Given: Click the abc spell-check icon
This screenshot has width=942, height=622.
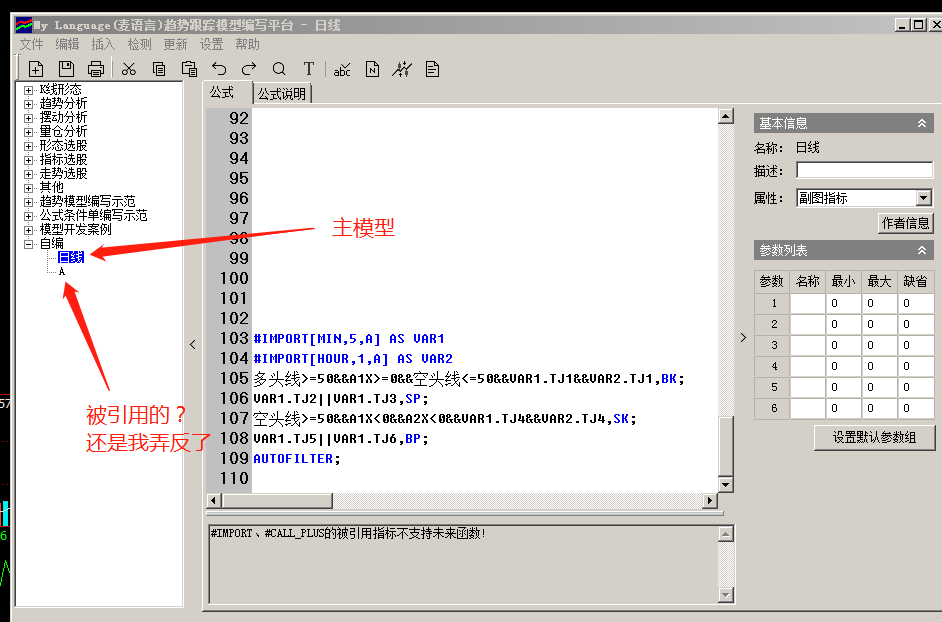Looking at the screenshot, I should click(342, 69).
